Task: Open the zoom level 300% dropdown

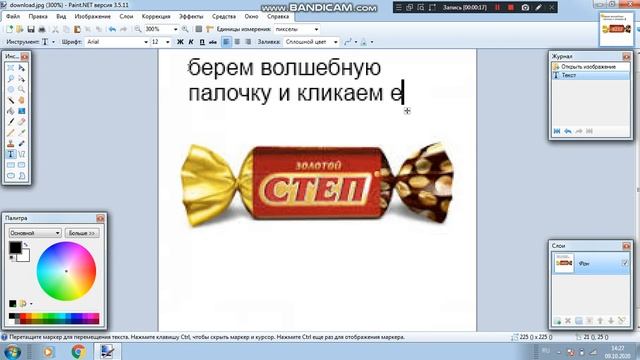Action: point(176,29)
